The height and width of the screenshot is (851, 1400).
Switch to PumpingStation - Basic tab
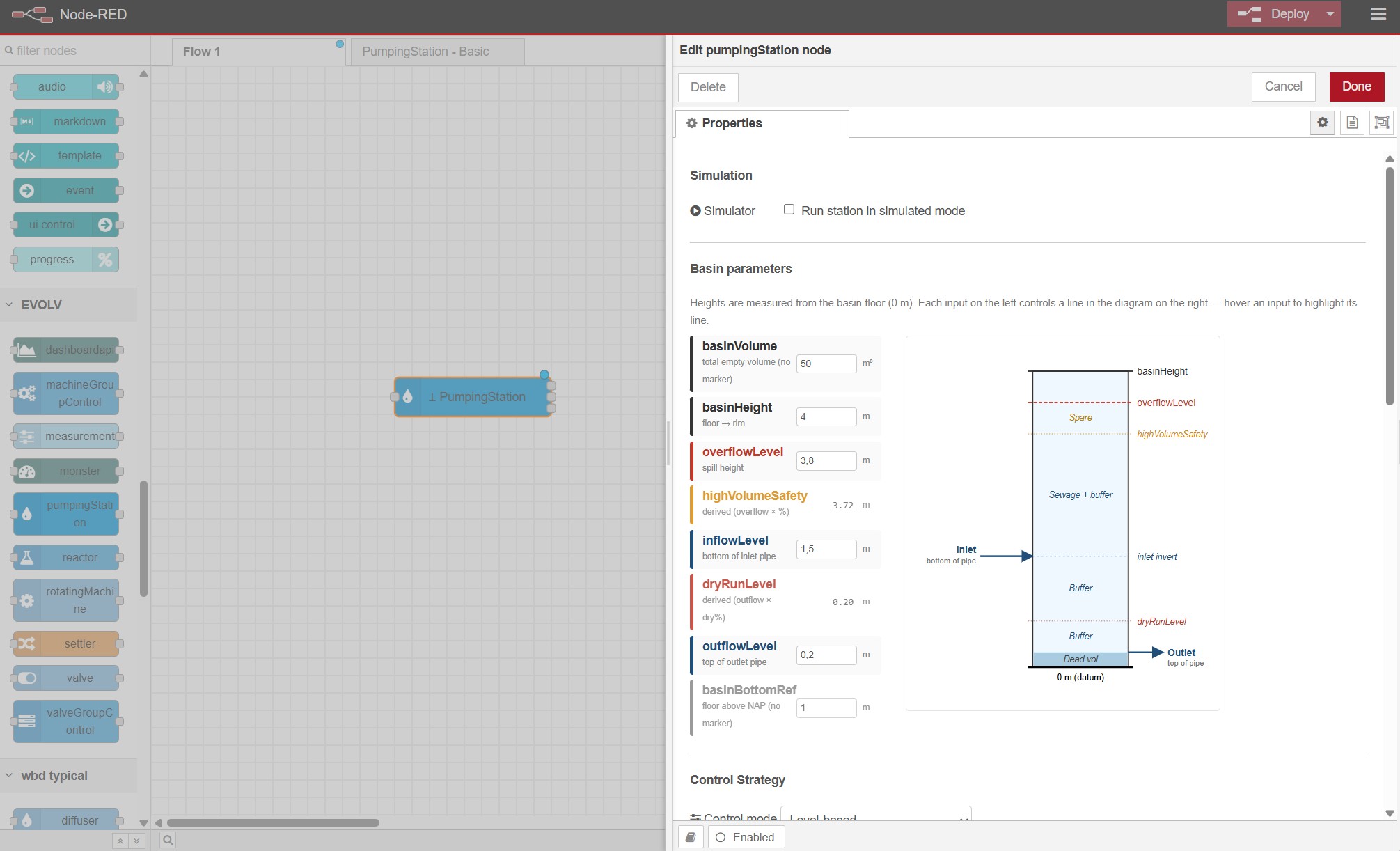click(438, 52)
